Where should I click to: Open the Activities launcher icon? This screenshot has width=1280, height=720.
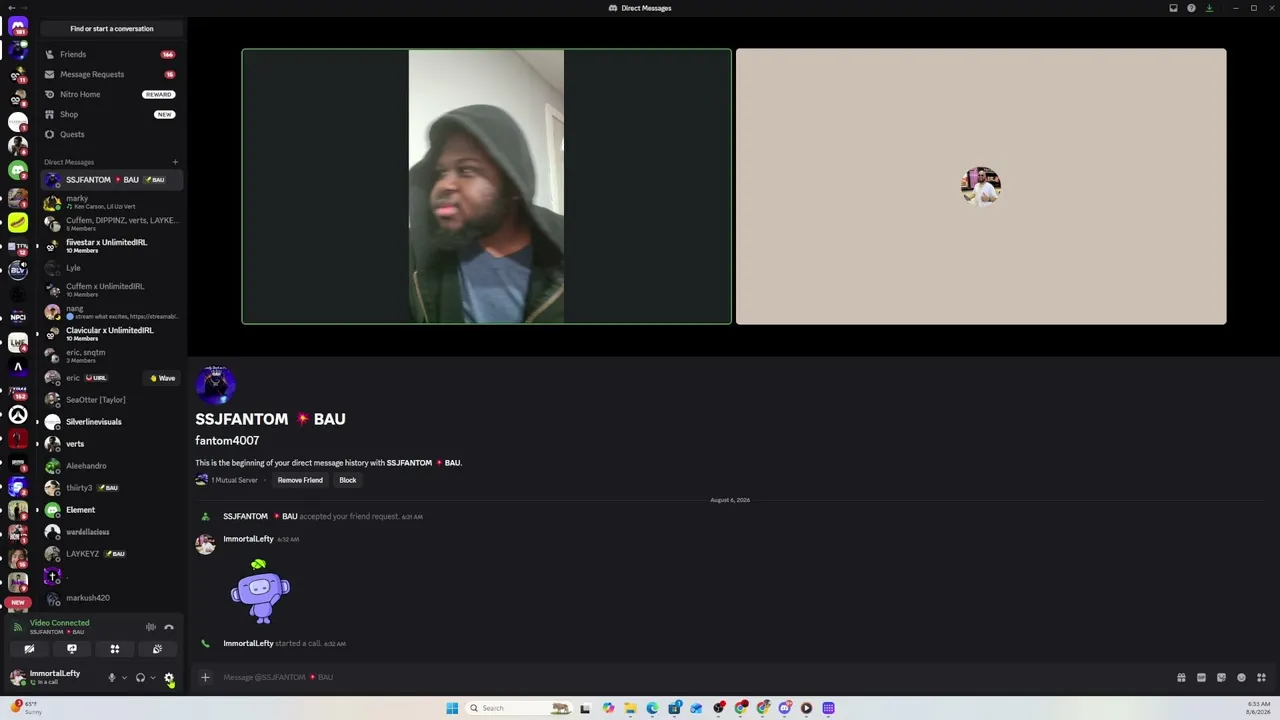click(x=115, y=649)
